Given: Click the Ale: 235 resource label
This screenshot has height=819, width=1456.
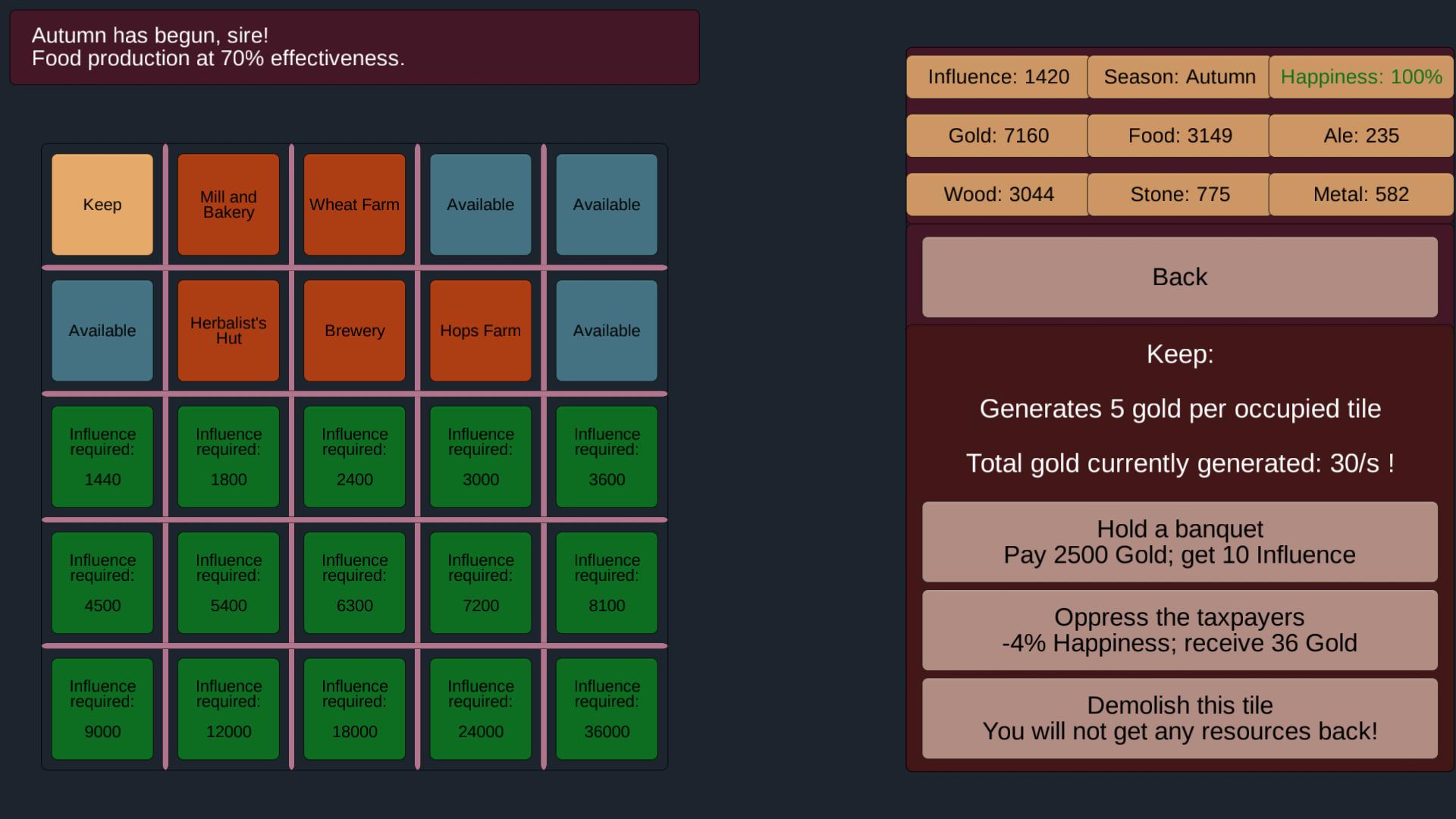Looking at the screenshot, I should click(x=1361, y=136).
